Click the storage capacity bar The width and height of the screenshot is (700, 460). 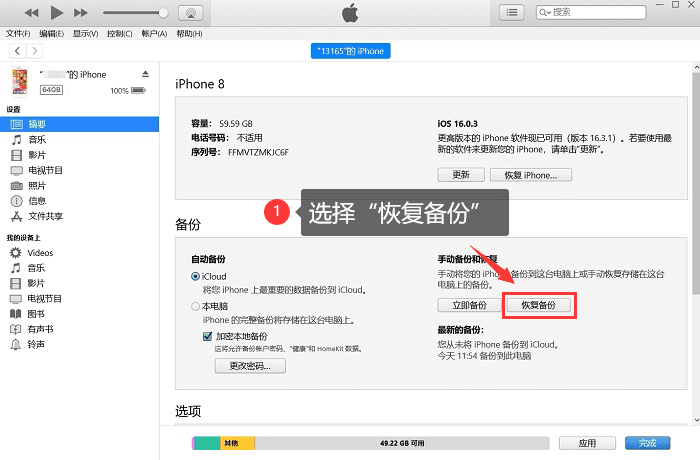coord(371,443)
